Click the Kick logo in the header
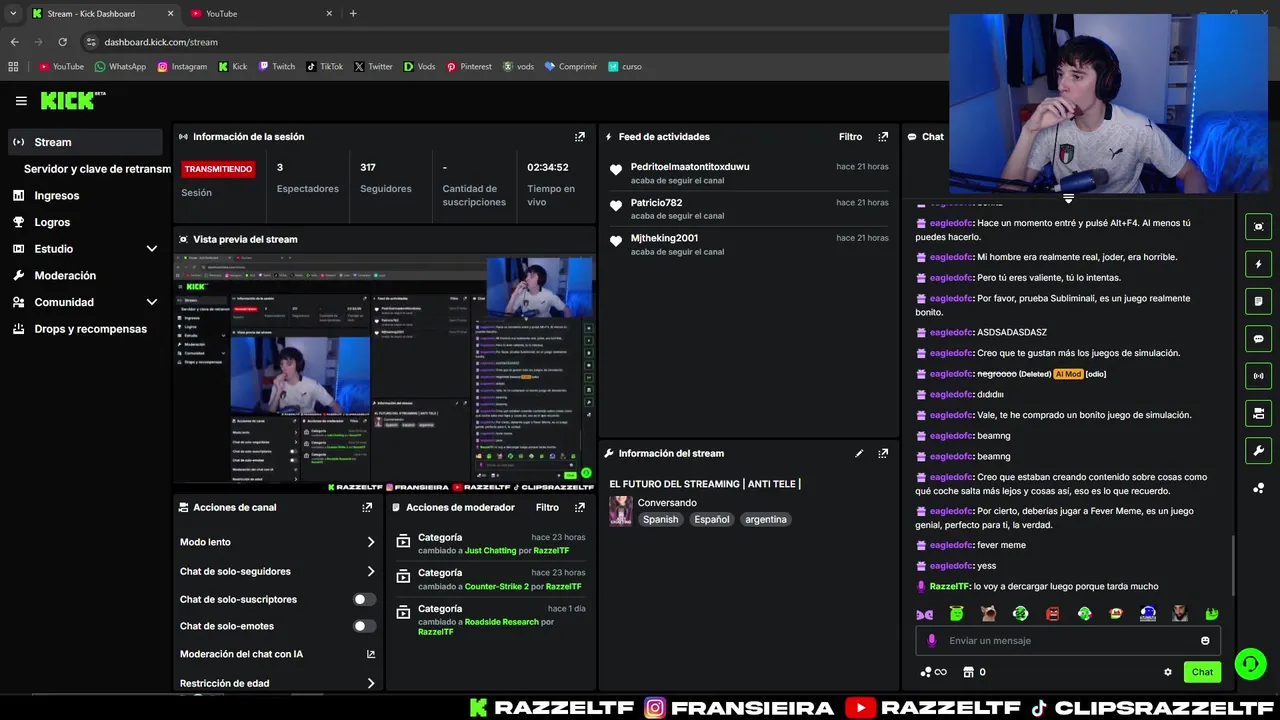 (72, 100)
